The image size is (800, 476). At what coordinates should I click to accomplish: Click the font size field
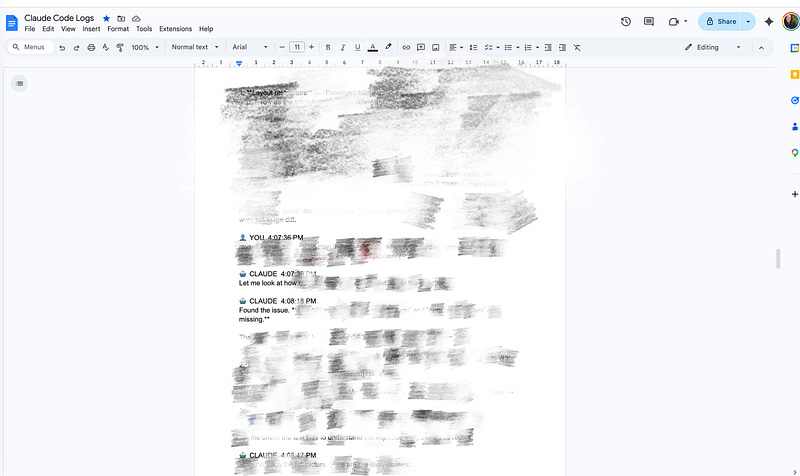point(297,47)
